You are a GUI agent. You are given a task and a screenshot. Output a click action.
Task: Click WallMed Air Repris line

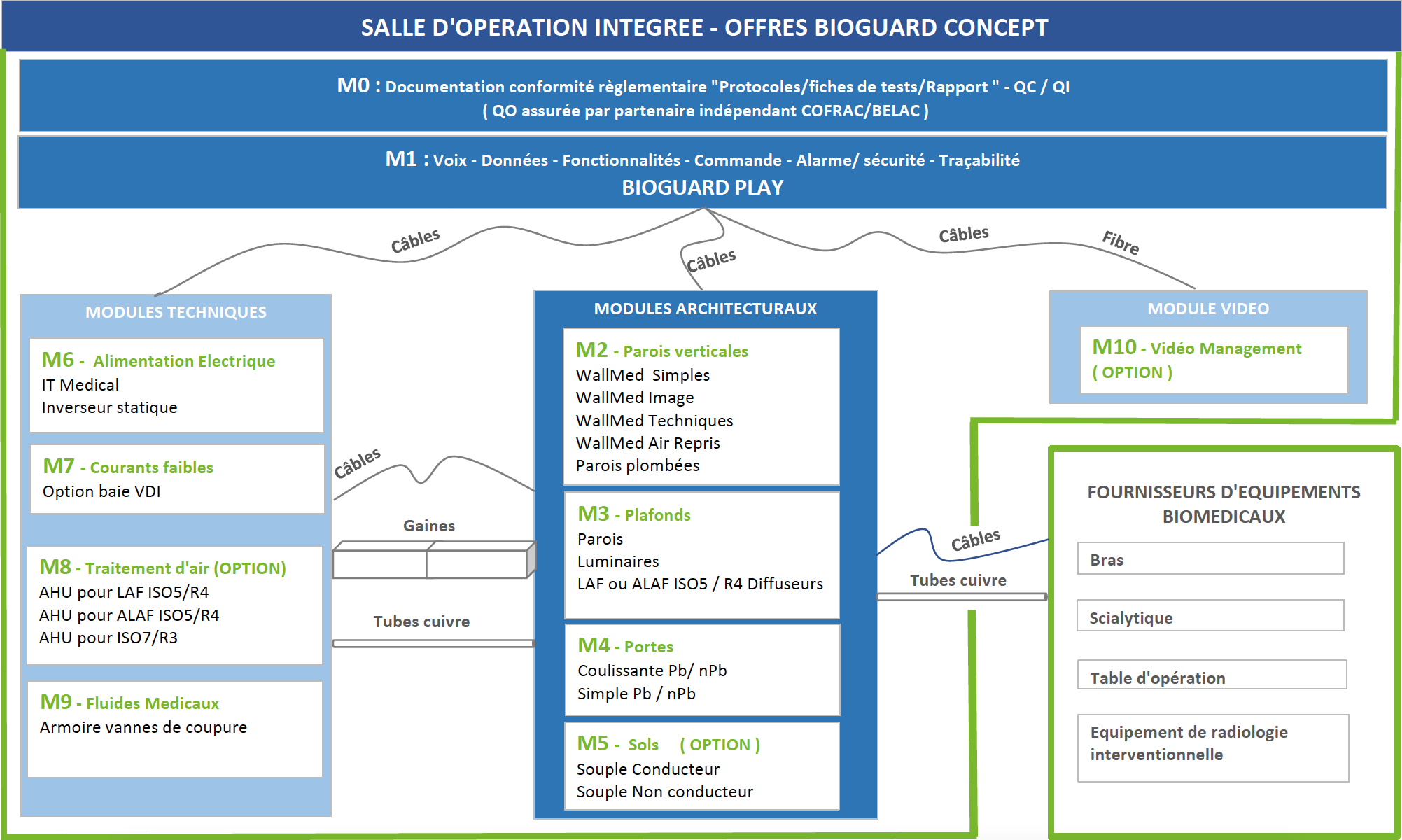[x=647, y=443]
